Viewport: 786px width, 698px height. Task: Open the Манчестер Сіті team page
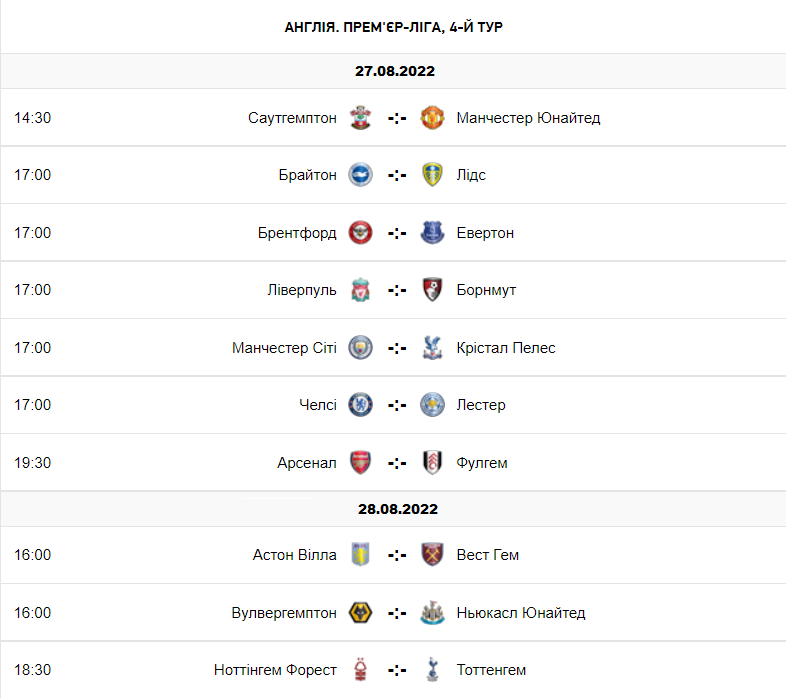tap(284, 347)
